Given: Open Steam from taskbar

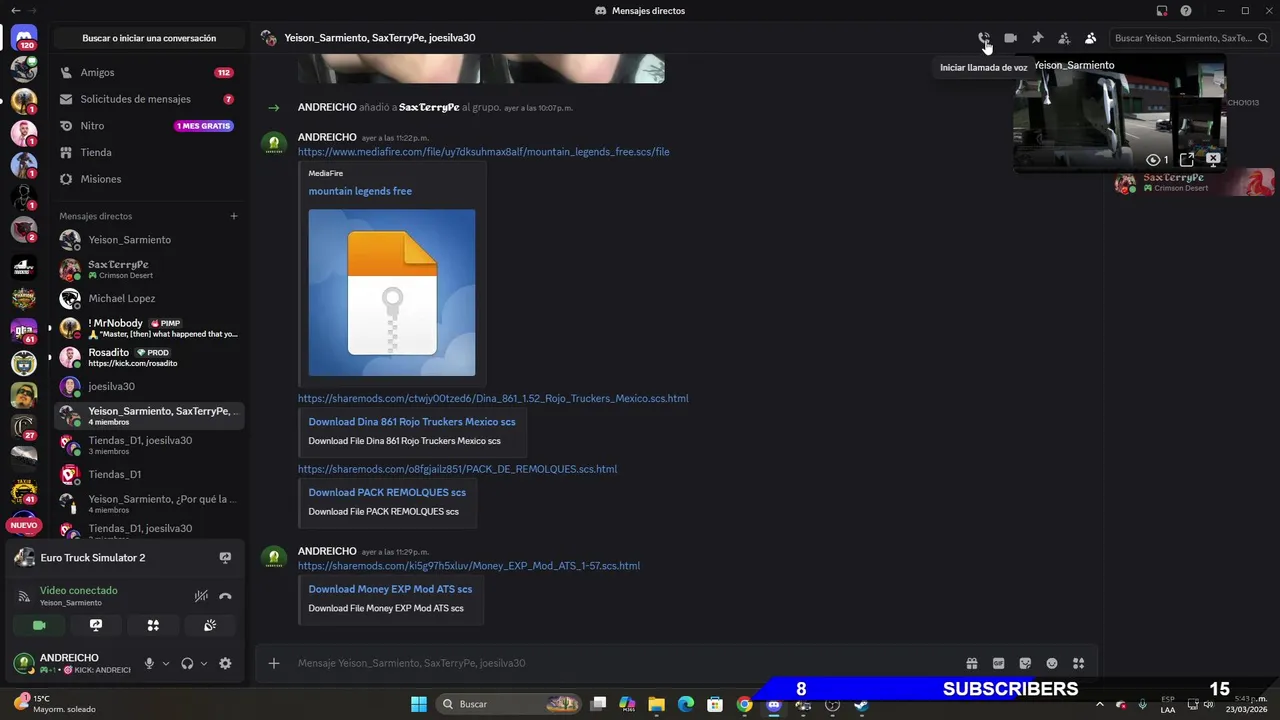Looking at the screenshot, I should click(861, 704).
